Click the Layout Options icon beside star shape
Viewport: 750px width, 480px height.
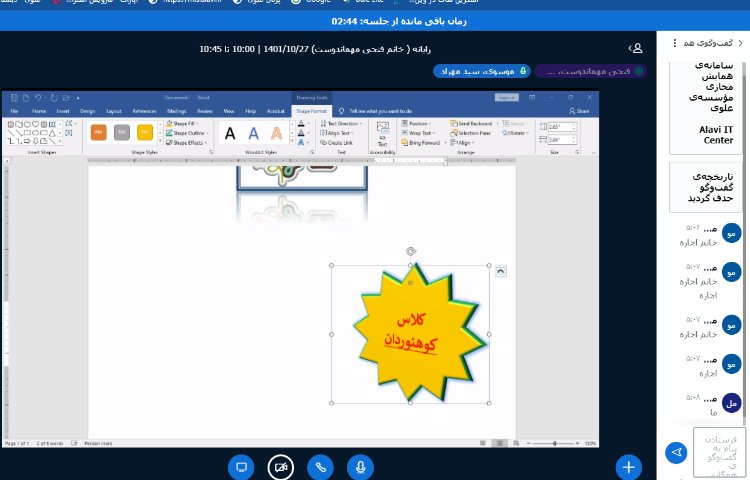click(x=500, y=272)
